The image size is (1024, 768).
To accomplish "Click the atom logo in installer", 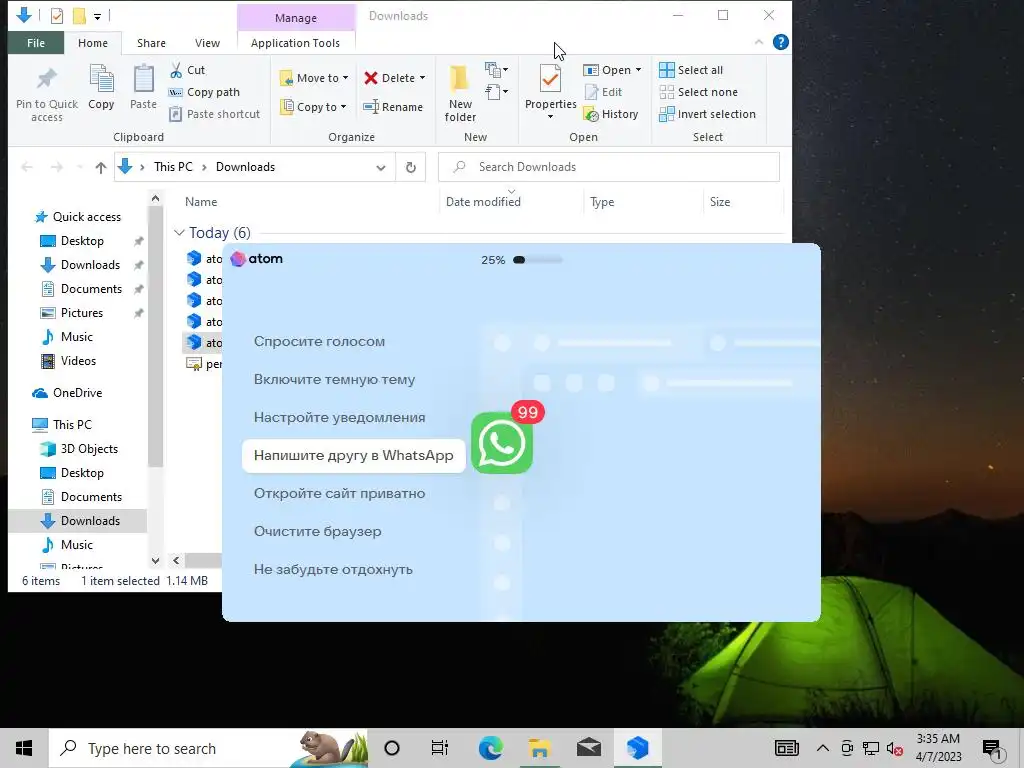I will click(257, 259).
